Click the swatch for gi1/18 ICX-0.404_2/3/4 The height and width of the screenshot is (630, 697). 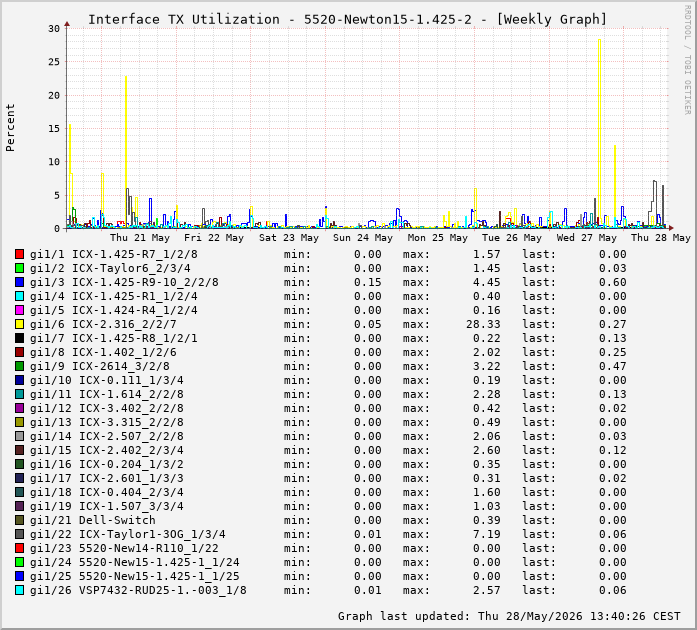click(19, 492)
